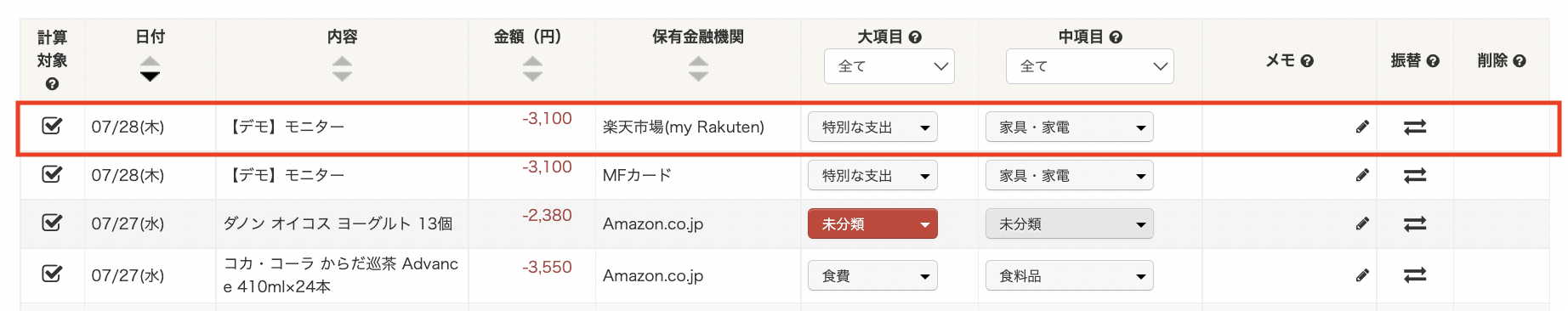1568x311 pixels.
Task: Uncheck 計算対象 for MFカード row
Action: coord(52,174)
